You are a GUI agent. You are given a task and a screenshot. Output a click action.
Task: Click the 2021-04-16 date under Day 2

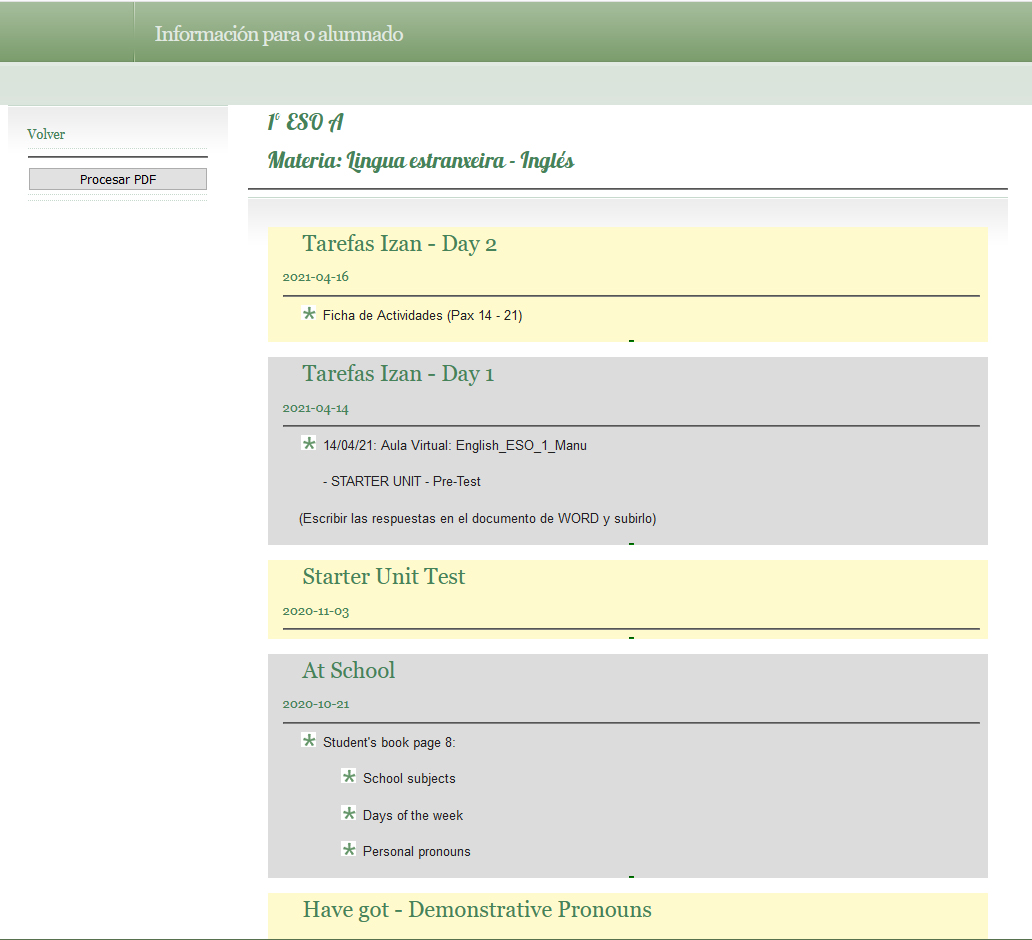pyautogui.click(x=315, y=277)
